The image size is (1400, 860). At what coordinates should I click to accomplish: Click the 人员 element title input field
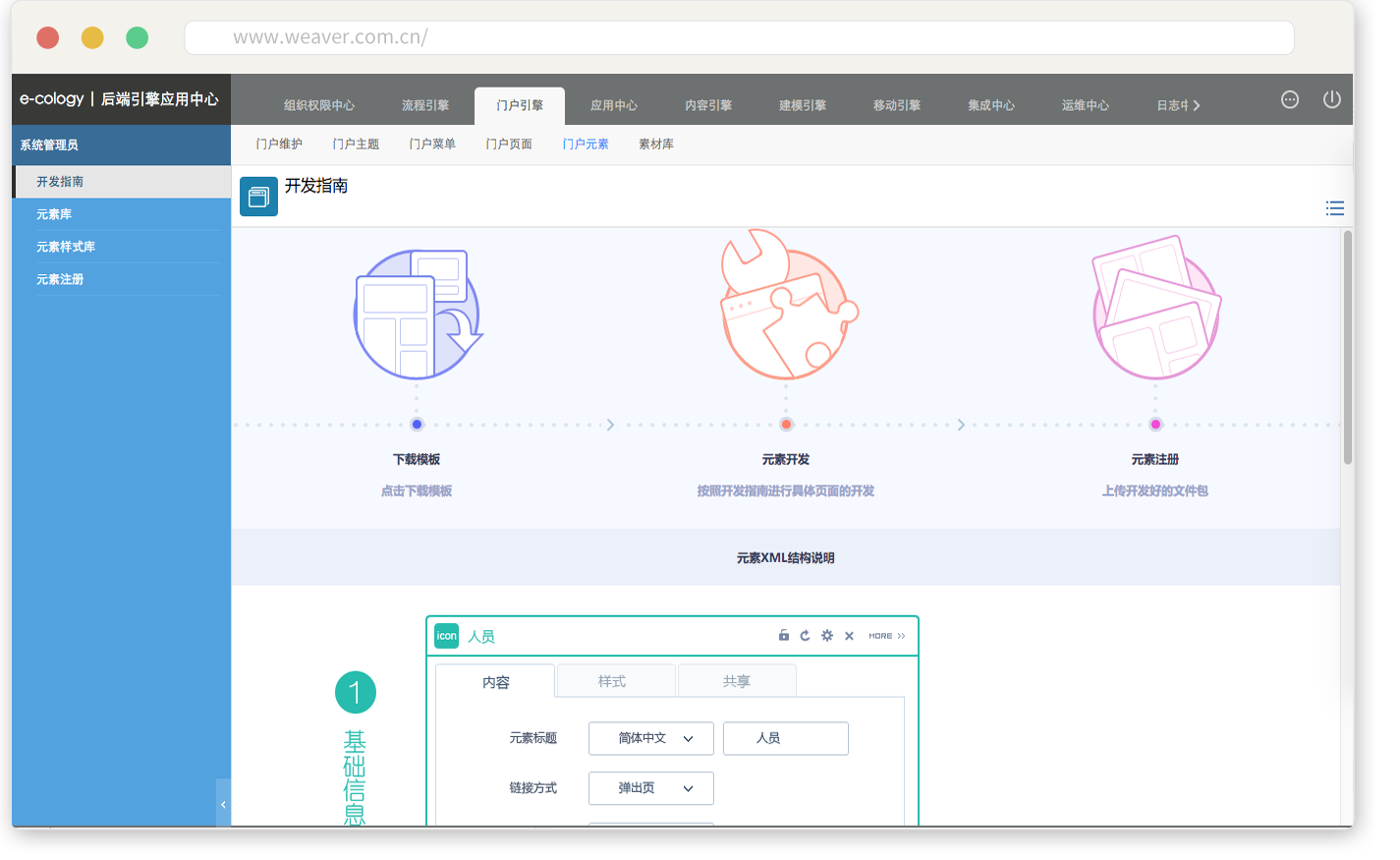click(x=785, y=738)
